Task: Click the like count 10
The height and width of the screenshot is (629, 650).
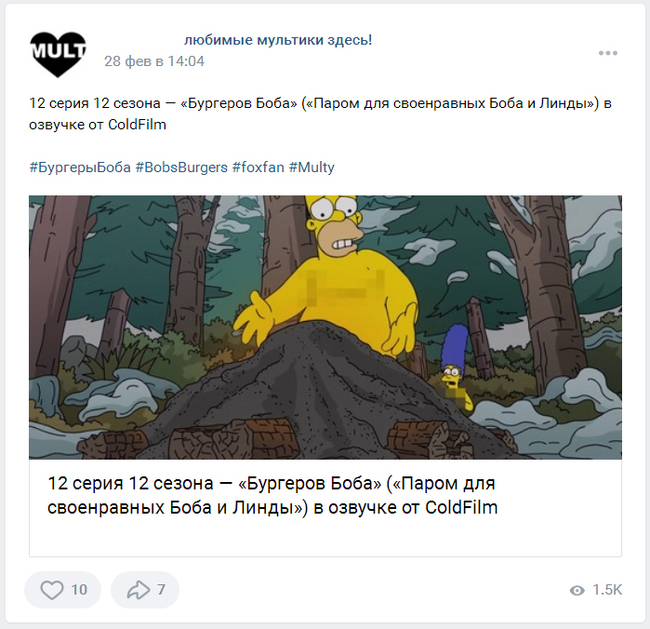Action: click(x=79, y=590)
